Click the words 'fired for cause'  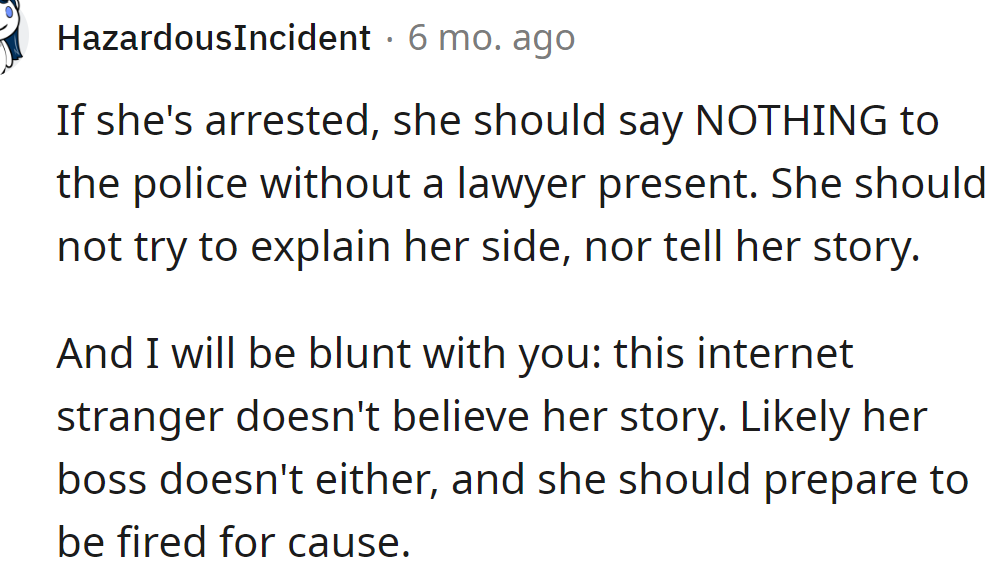tap(267, 542)
